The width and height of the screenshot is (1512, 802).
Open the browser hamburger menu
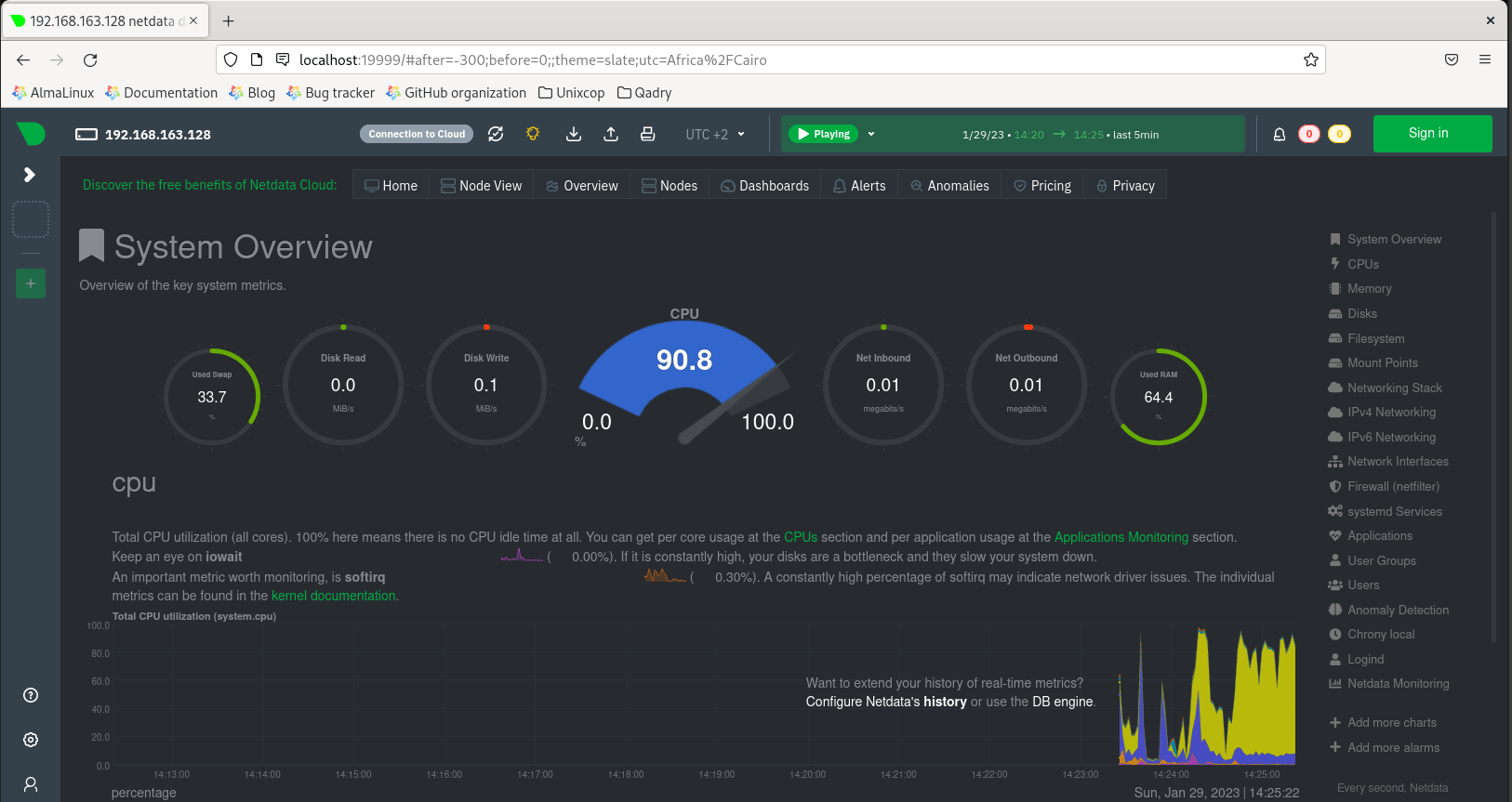[x=1485, y=59]
